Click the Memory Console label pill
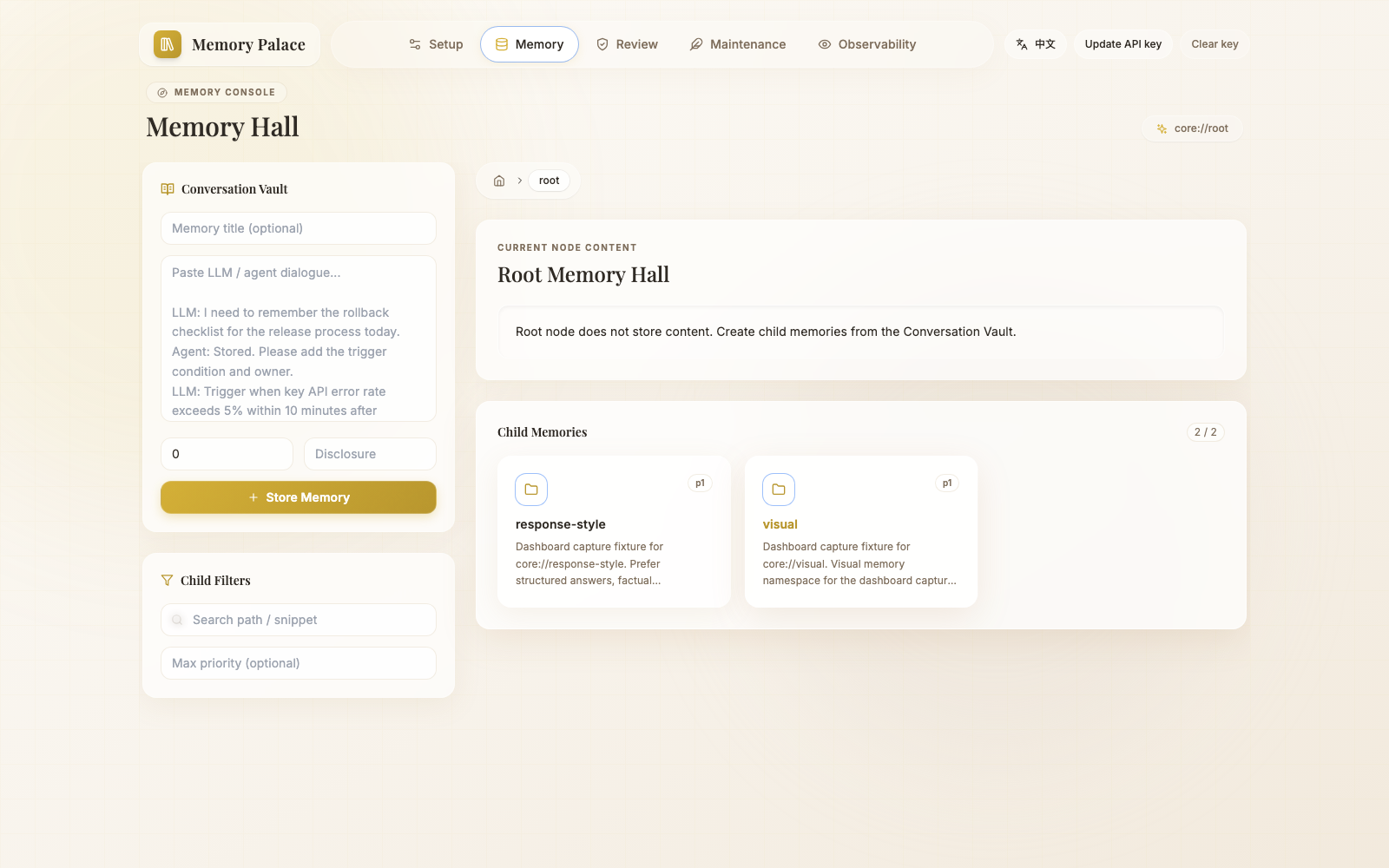Image resolution: width=1389 pixels, height=868 pixels. click(x=216, y=92)
